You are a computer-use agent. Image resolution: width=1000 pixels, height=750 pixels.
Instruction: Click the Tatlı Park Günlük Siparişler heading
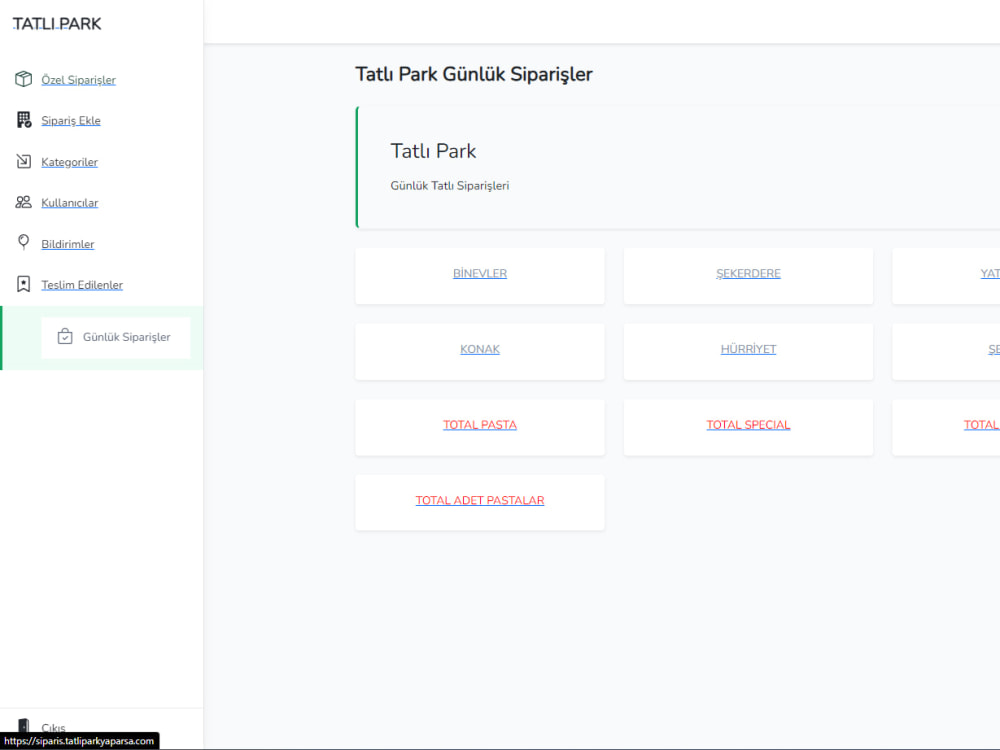click(x=474, y=74)
